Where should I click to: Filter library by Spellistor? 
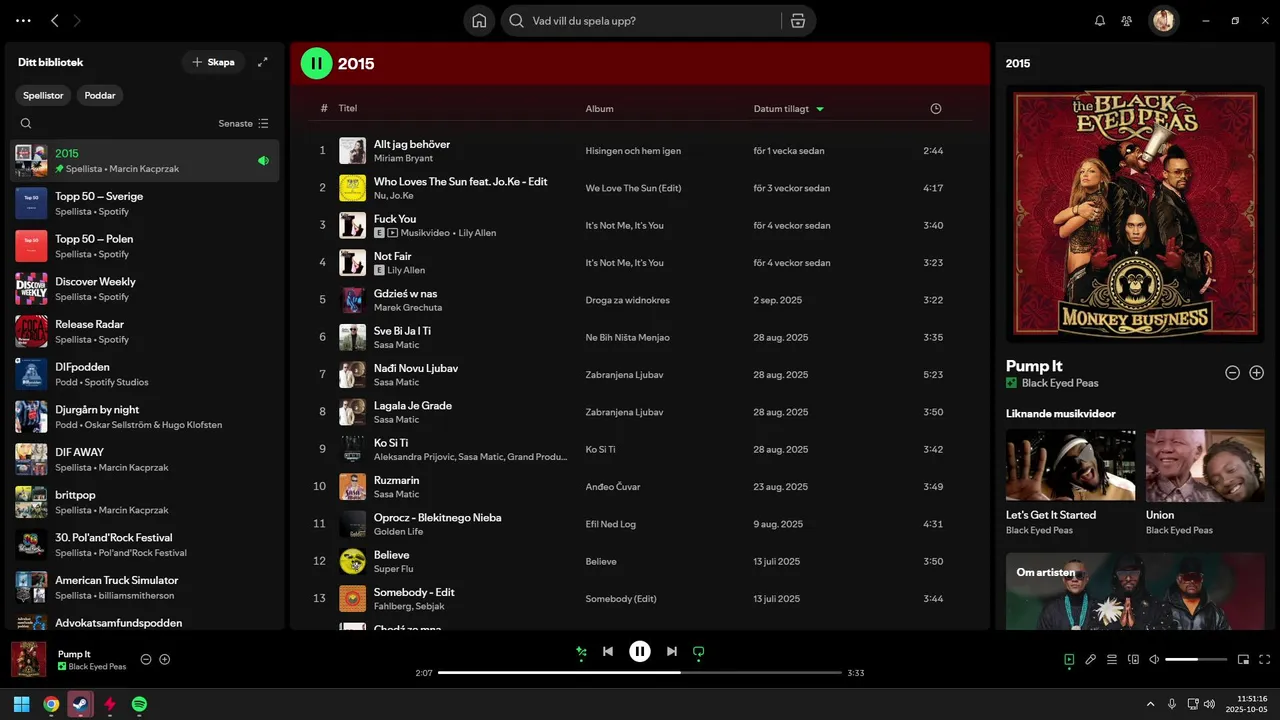pos(44,95)
